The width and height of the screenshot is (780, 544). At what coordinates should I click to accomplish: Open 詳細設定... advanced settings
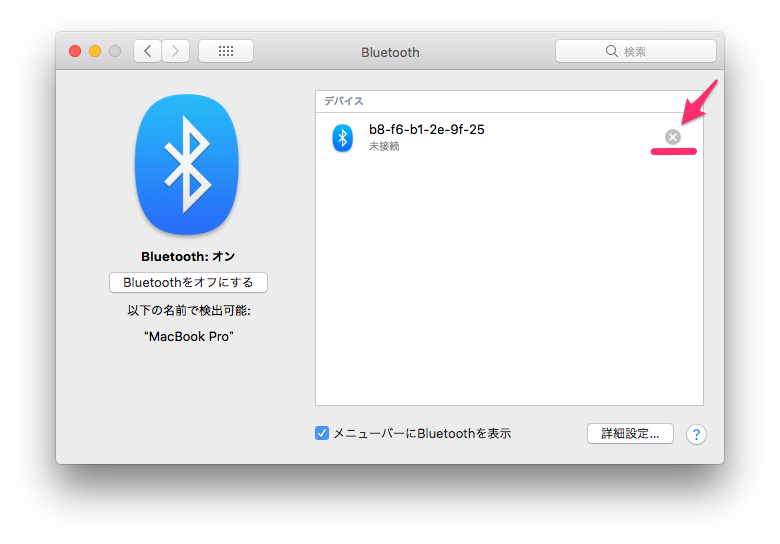pos(630,434)
